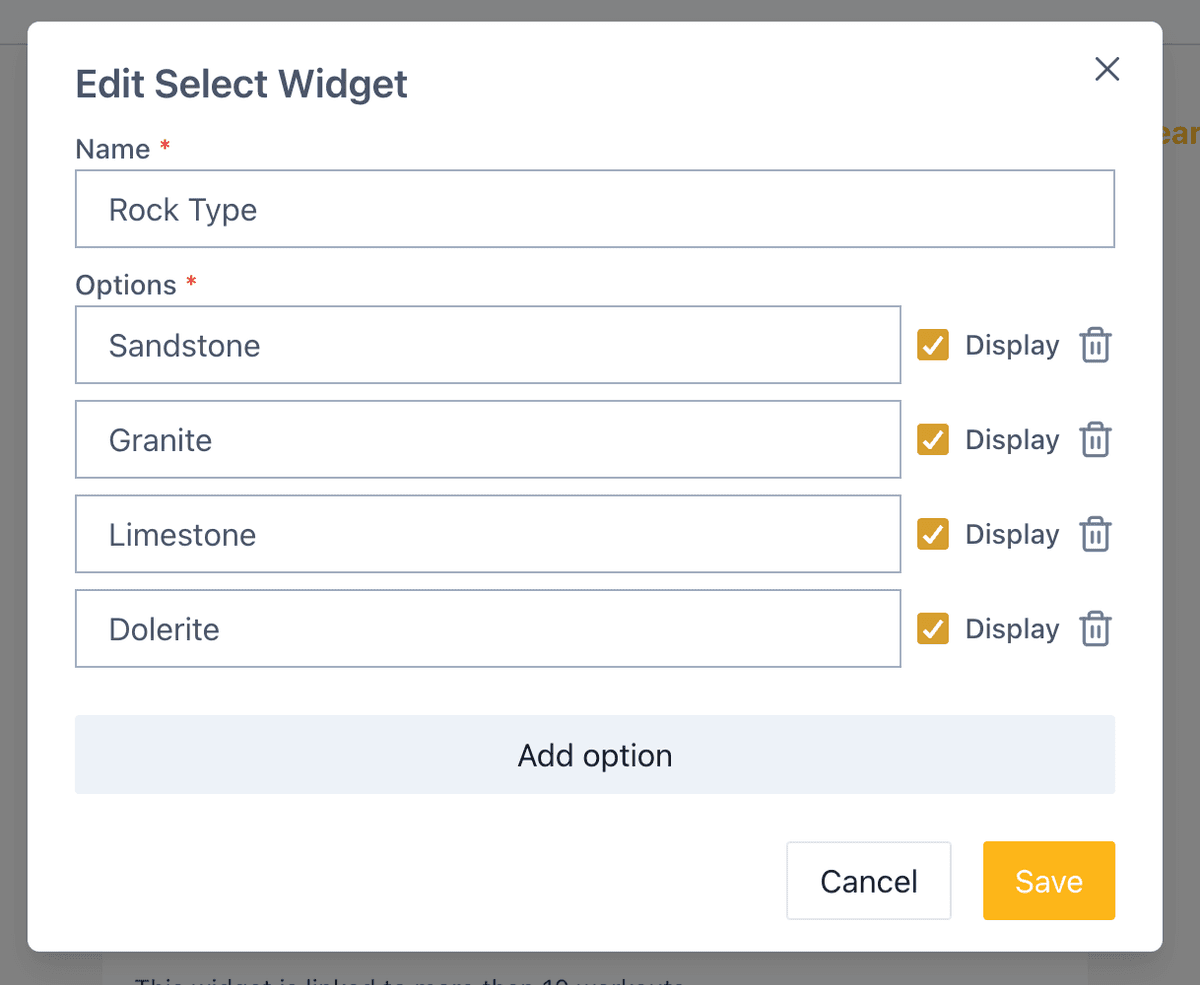This screenshot has height=985, width=1200.
Task: Click Add option to create a new option
Action: (595, 755)
